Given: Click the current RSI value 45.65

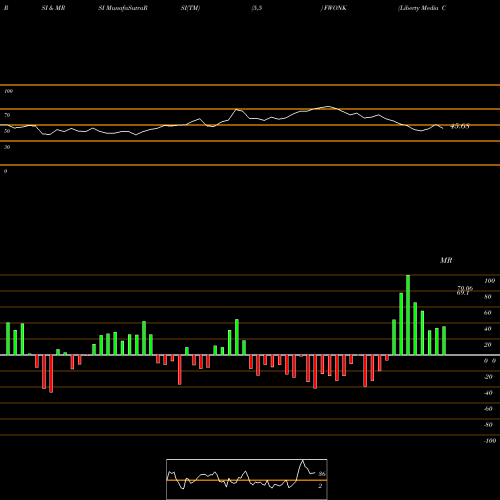Looking at the screenshot, I should tap(460, 126).
